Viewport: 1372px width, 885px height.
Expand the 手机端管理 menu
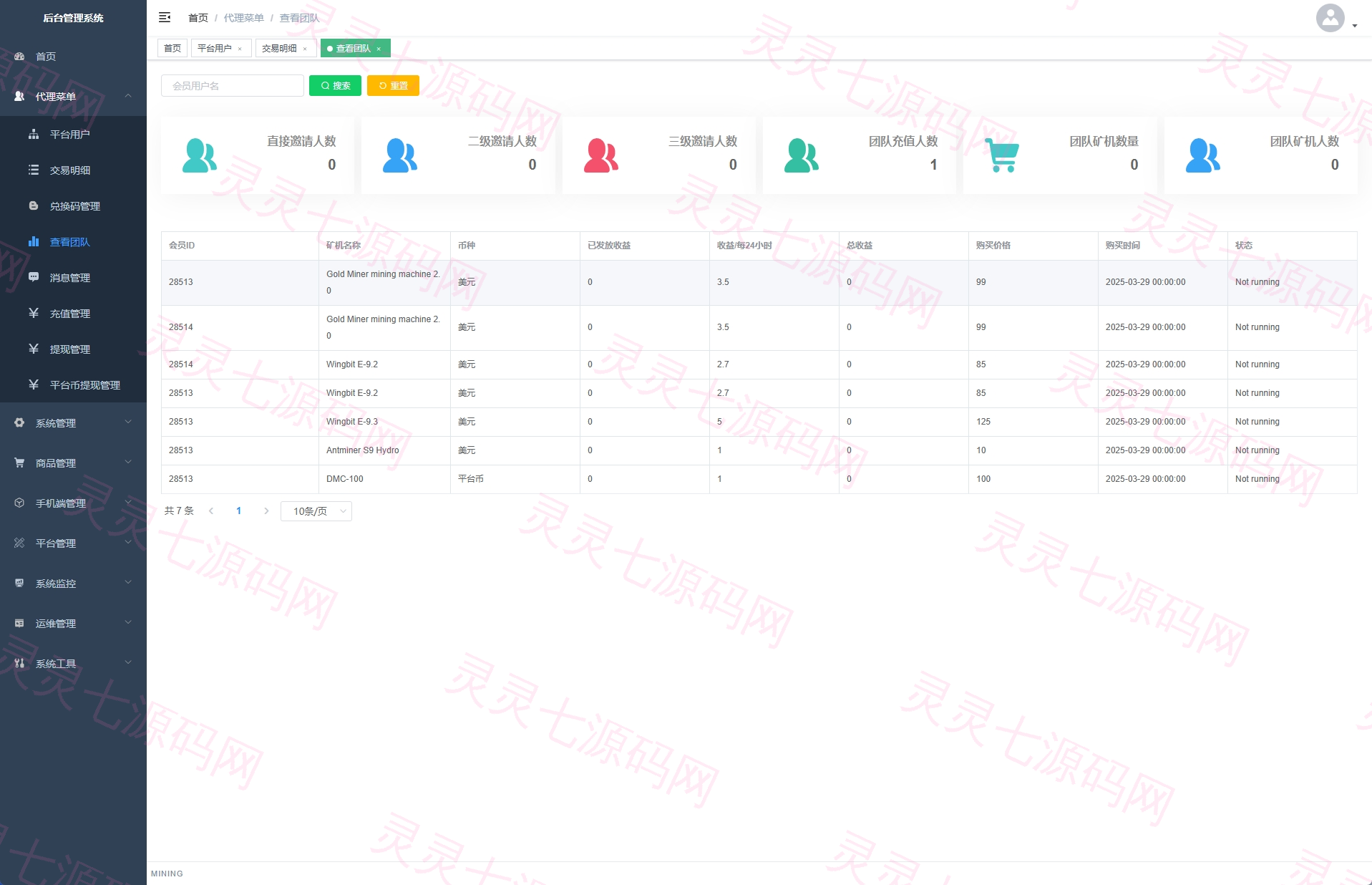(x=73, y=503)
